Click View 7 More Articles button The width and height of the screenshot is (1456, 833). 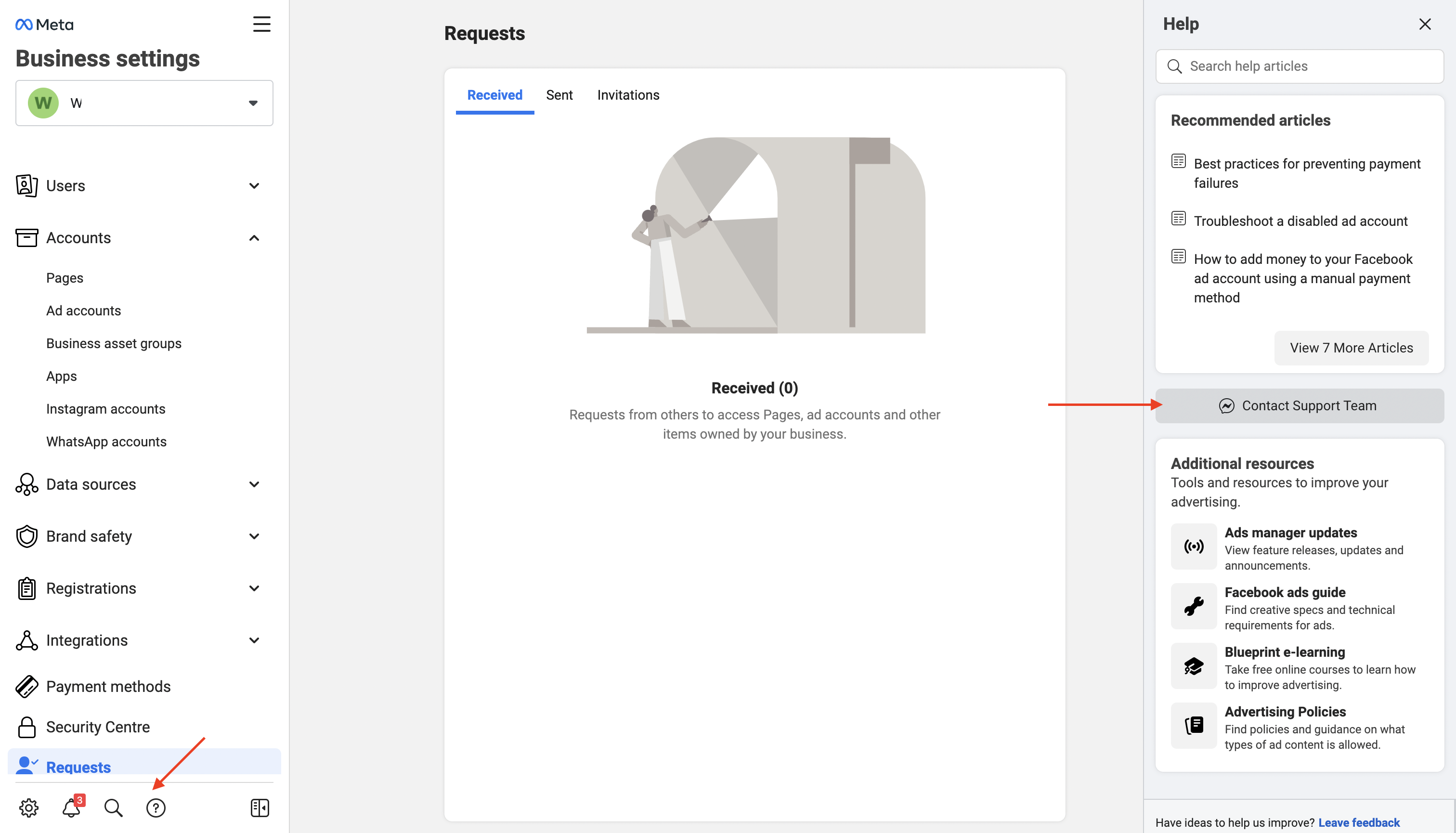tap(1352, 348)
